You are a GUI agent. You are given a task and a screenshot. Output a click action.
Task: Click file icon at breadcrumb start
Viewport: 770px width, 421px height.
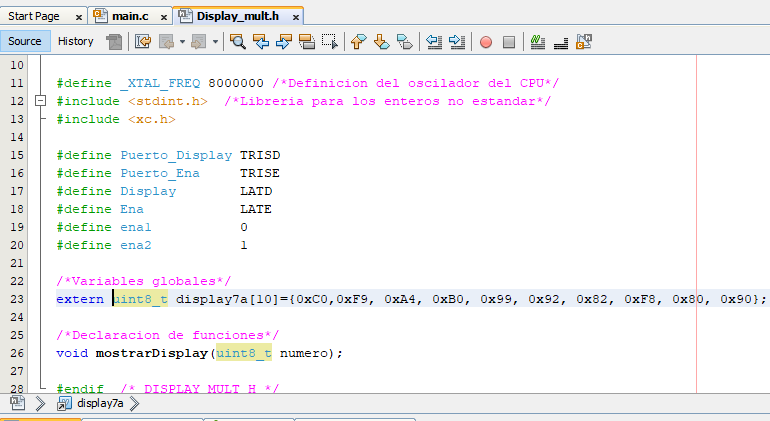(17, 403)
